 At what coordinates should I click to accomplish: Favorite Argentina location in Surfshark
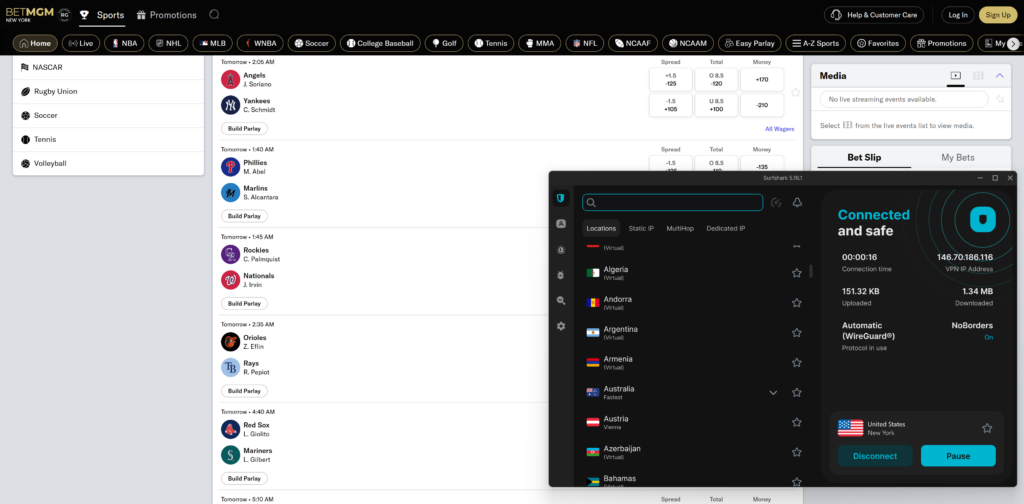[797, 333]
